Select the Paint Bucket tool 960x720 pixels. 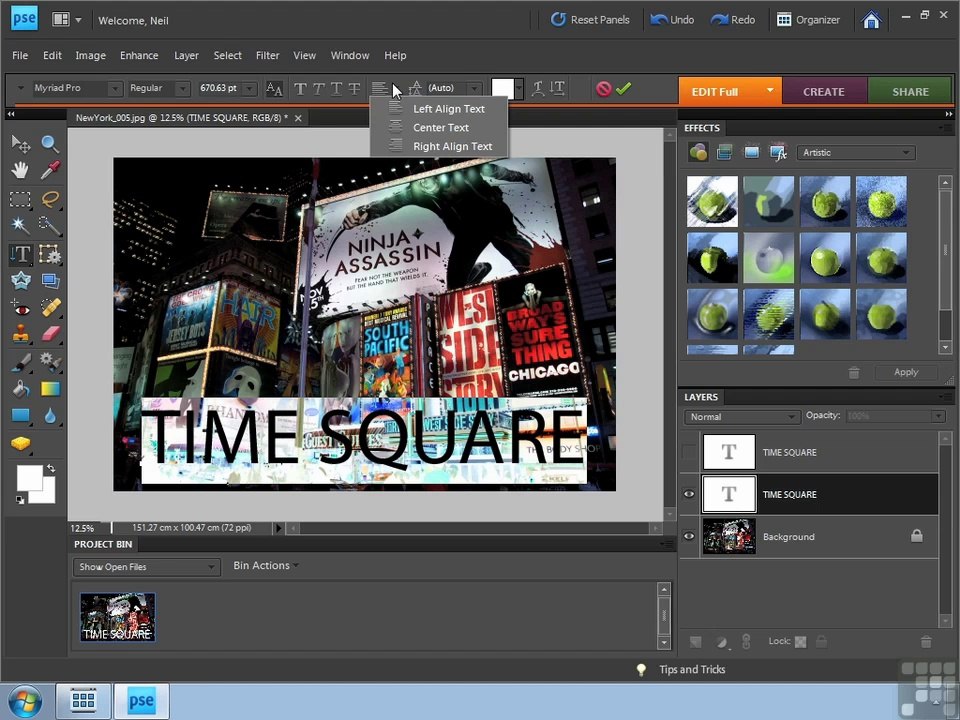tap(20, 389)
